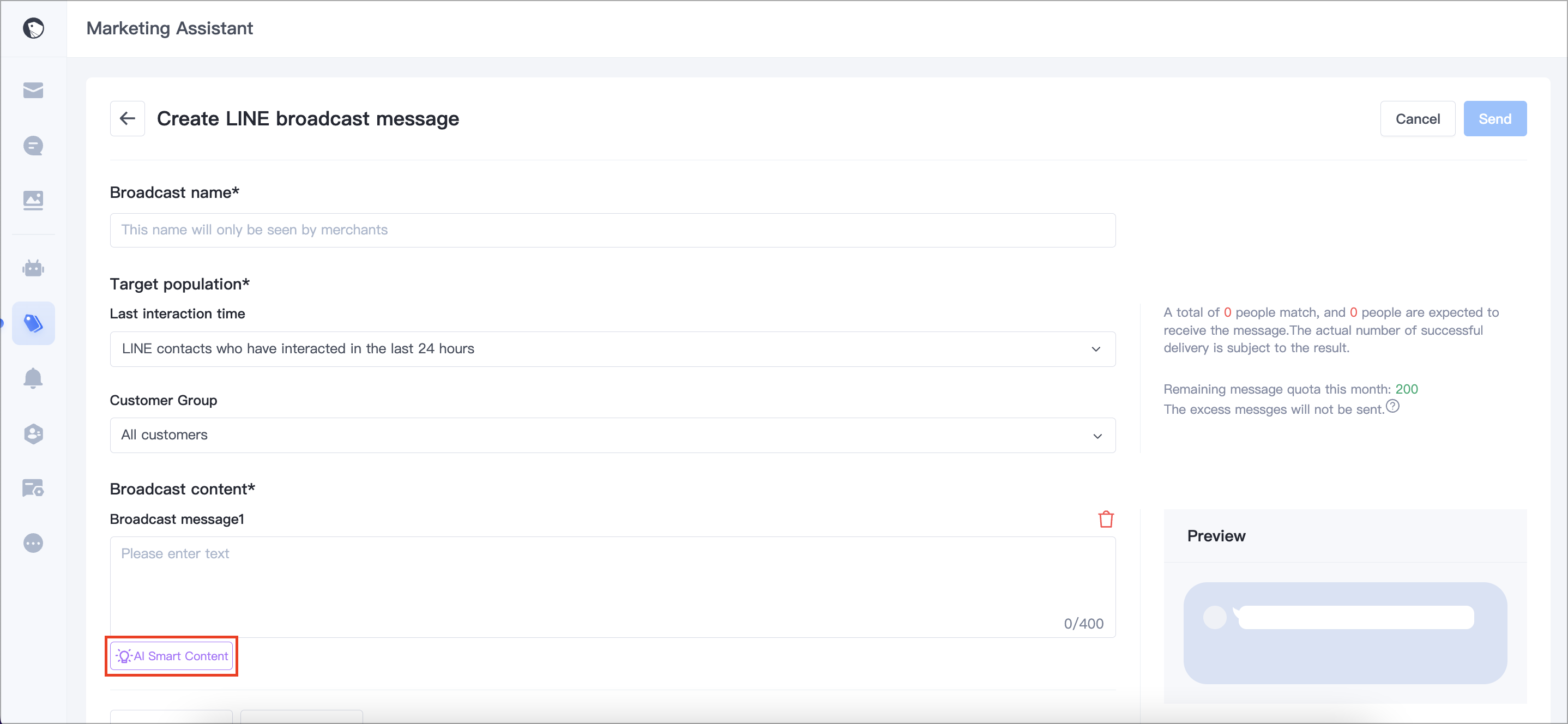The height and width of the screenshot is (724, 1568).
Task: Click the remaining quota value 200
Action: pyautogui.click(x=1407, y=389)
